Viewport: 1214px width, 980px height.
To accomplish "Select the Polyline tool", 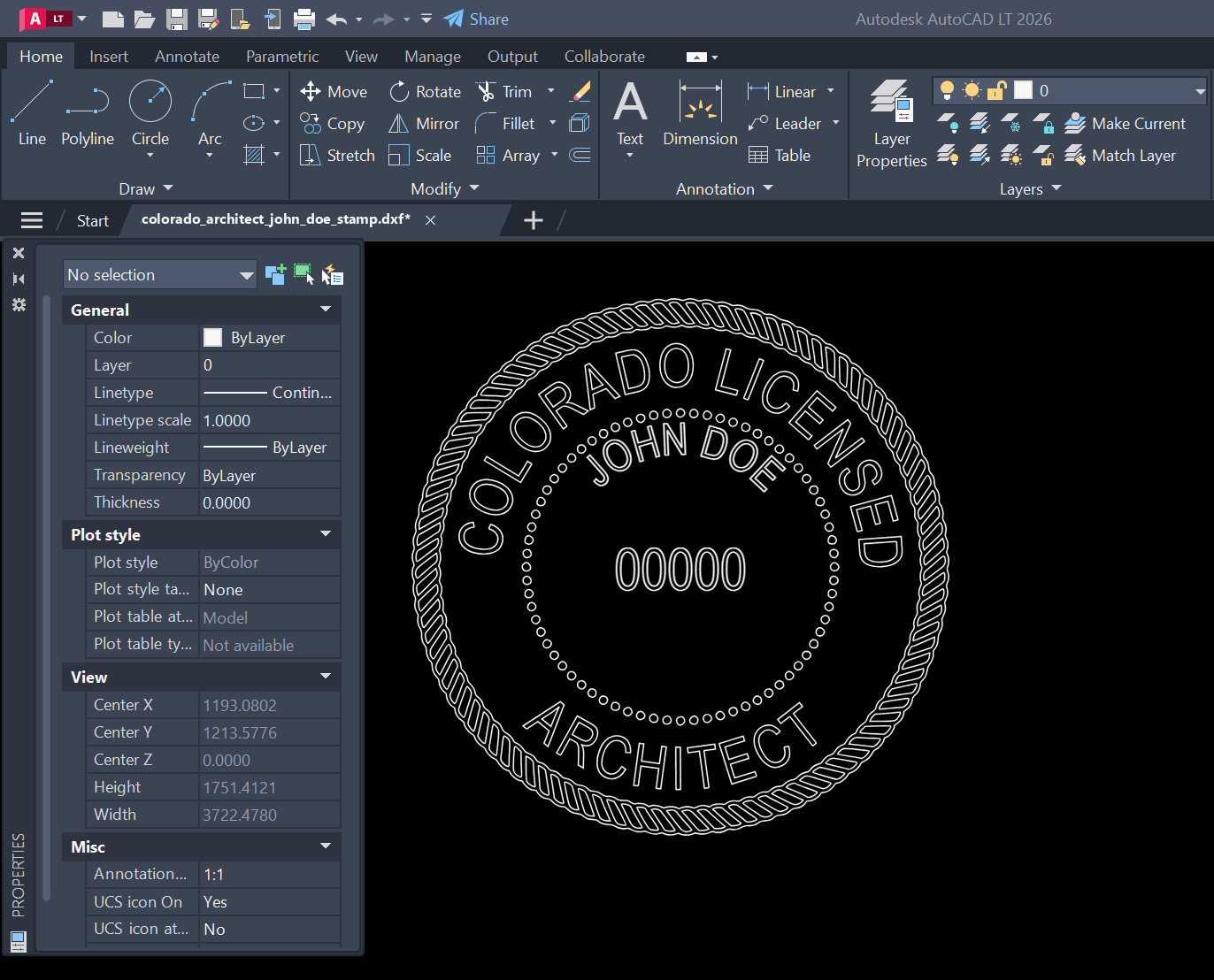I will tap(88, 112).
